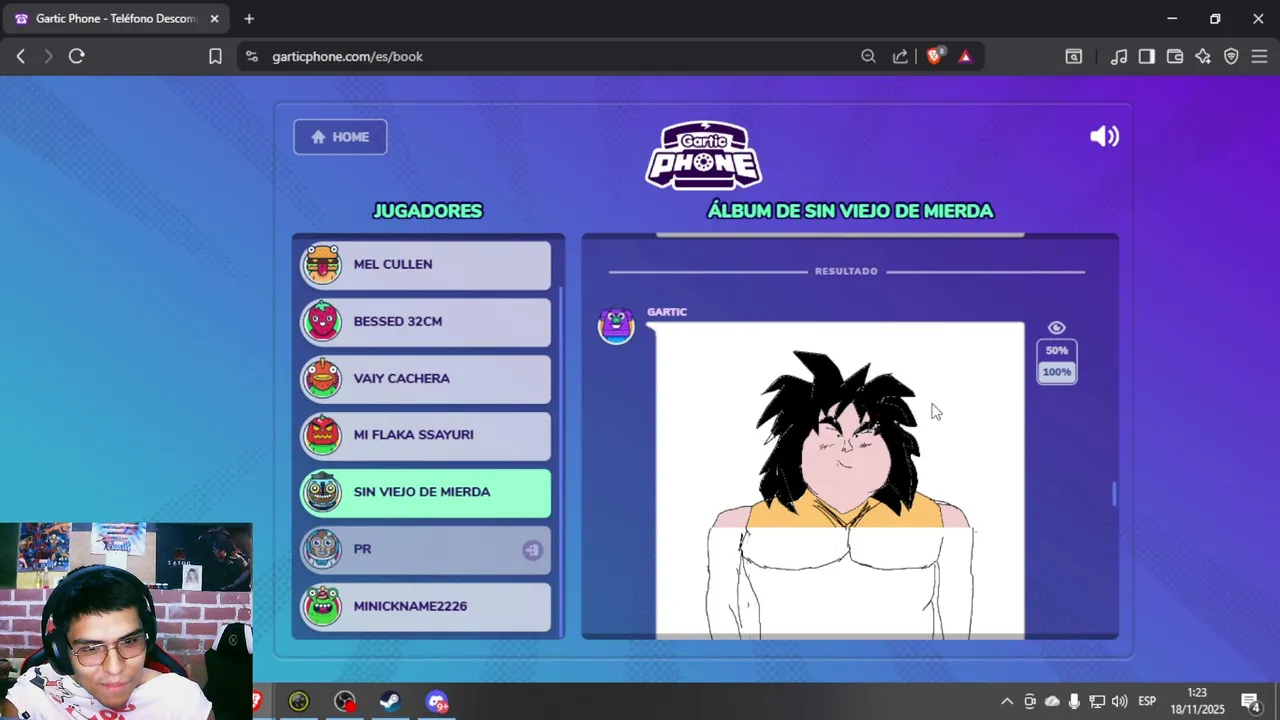Open the taskbar clock showing 1:23
This screenshot has width=1280, height=720.
pos(1197,701)
